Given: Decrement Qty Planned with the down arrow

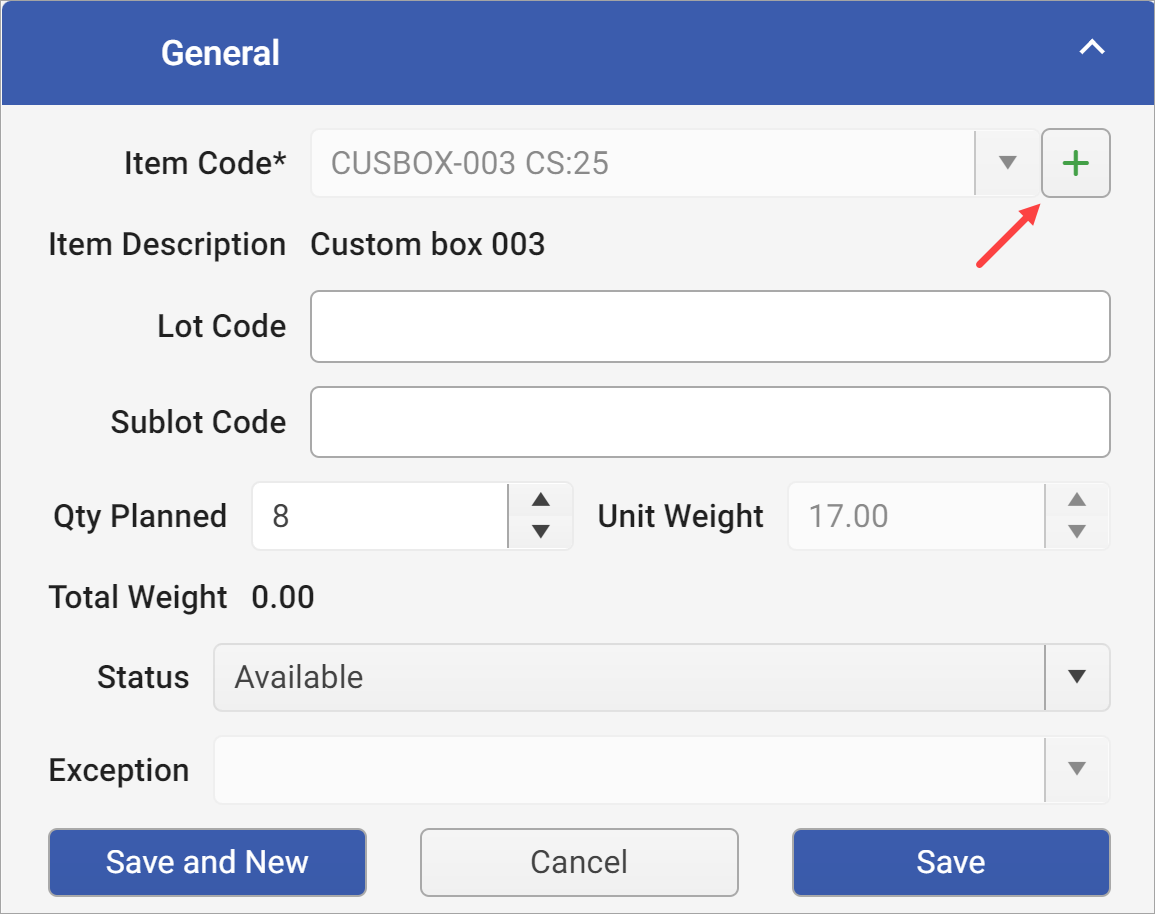Looking at the screenshot, I should pyautogui.click(x=540, y=531).
